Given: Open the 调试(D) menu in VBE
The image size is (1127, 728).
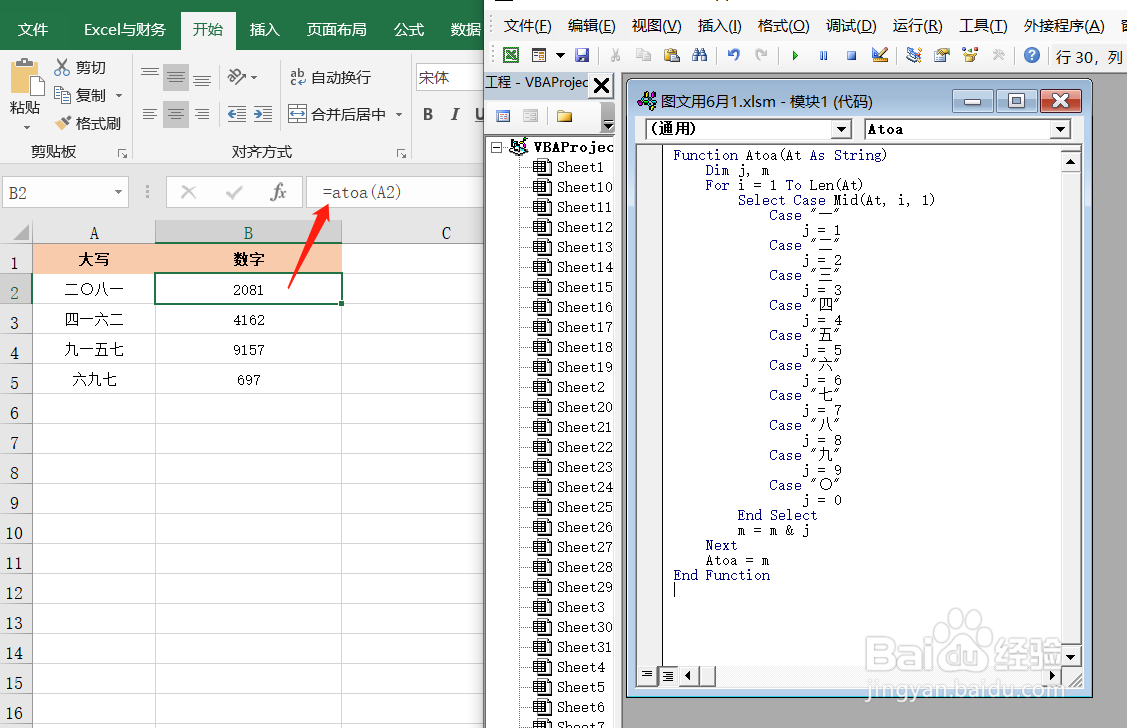Looking at the screenshot, I should pyautogui.click(x=850, y=25).
